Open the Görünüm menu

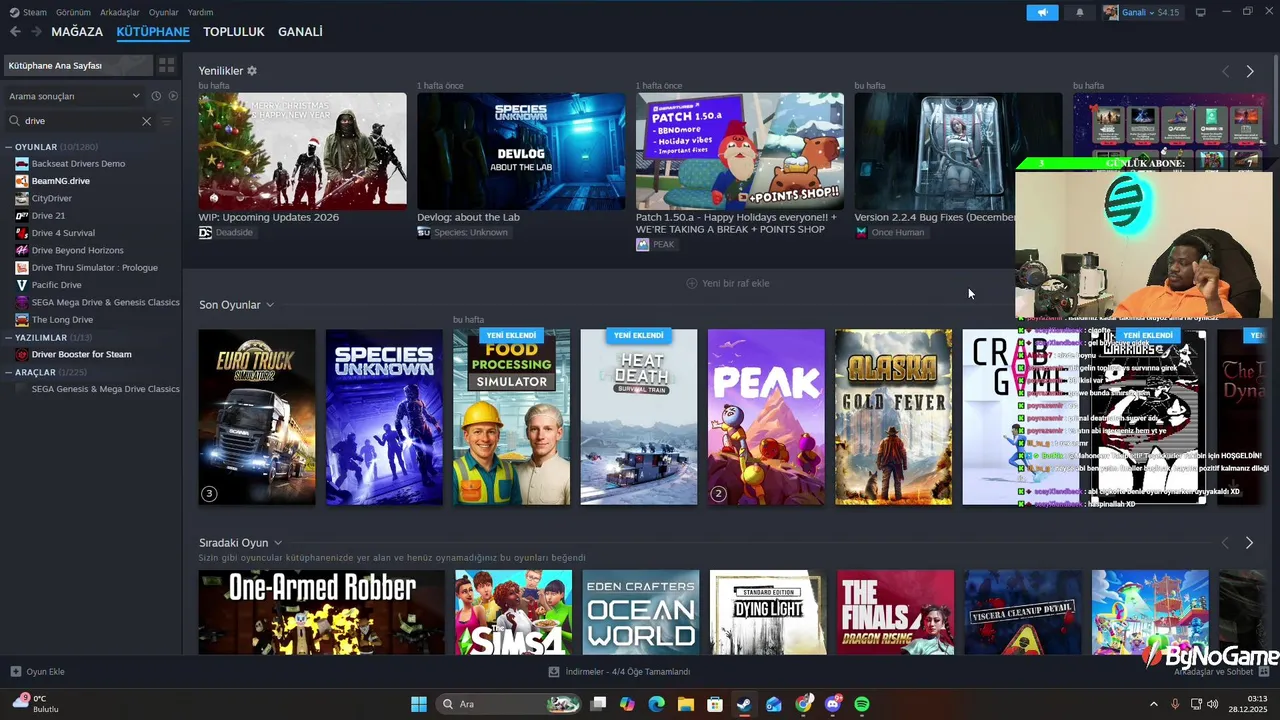pos(73,12)
